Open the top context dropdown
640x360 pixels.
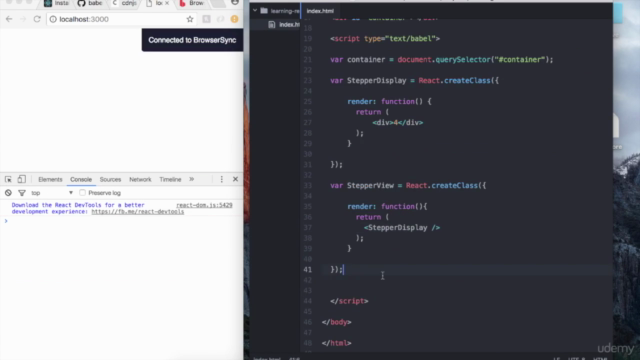(x=52, y=193)
